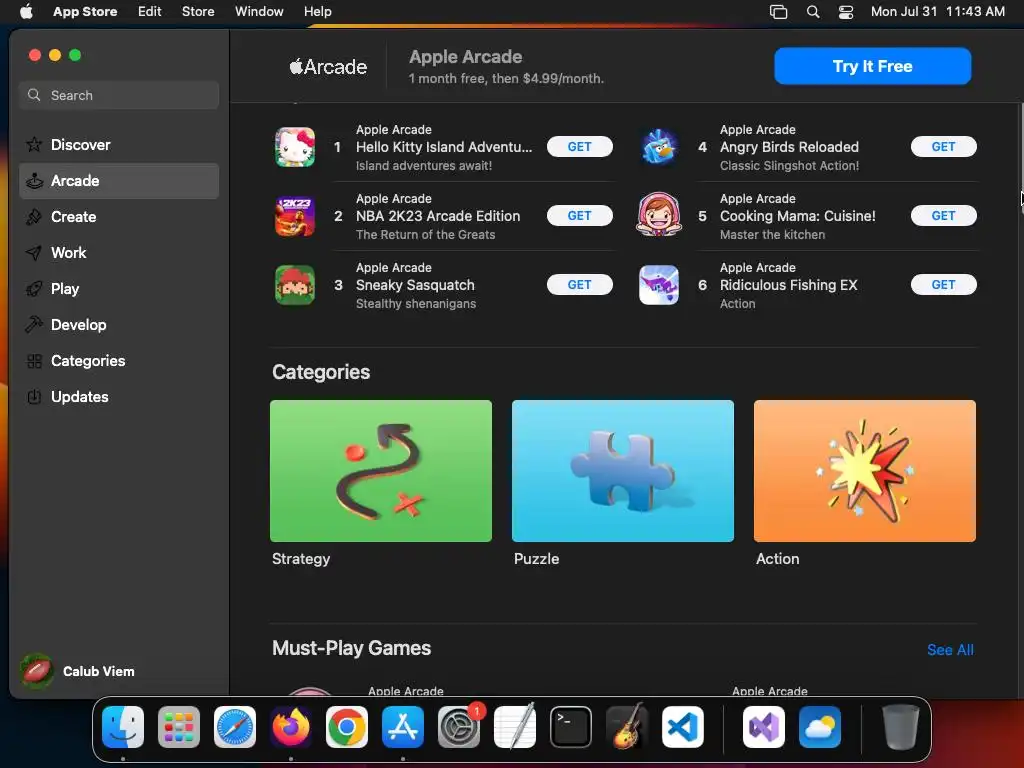Open GarageBand from the Dock
This screenshot has height=768, width=1024.
point(627,726)
